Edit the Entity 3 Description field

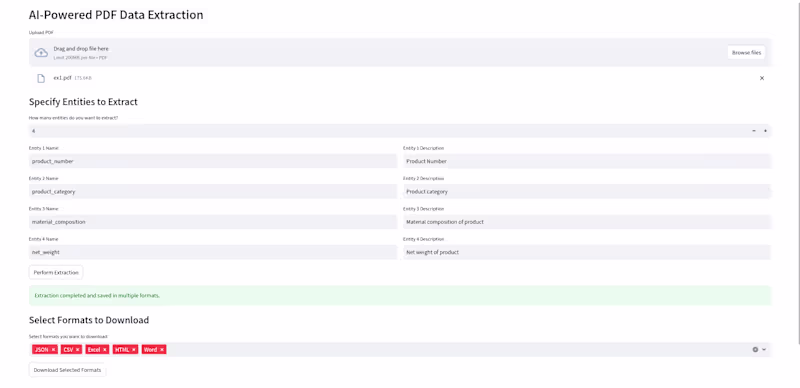[587, 222]
